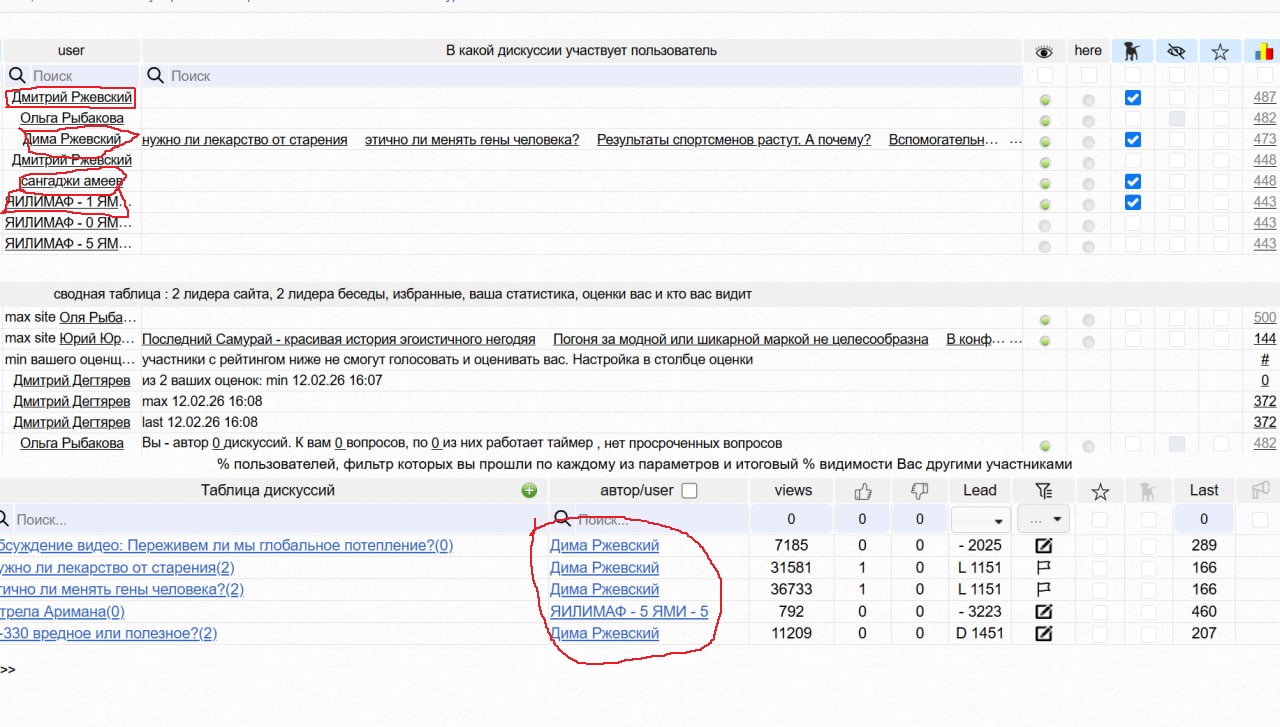
Task: Sort by the views column header
Action: click(x=792, y=490)
